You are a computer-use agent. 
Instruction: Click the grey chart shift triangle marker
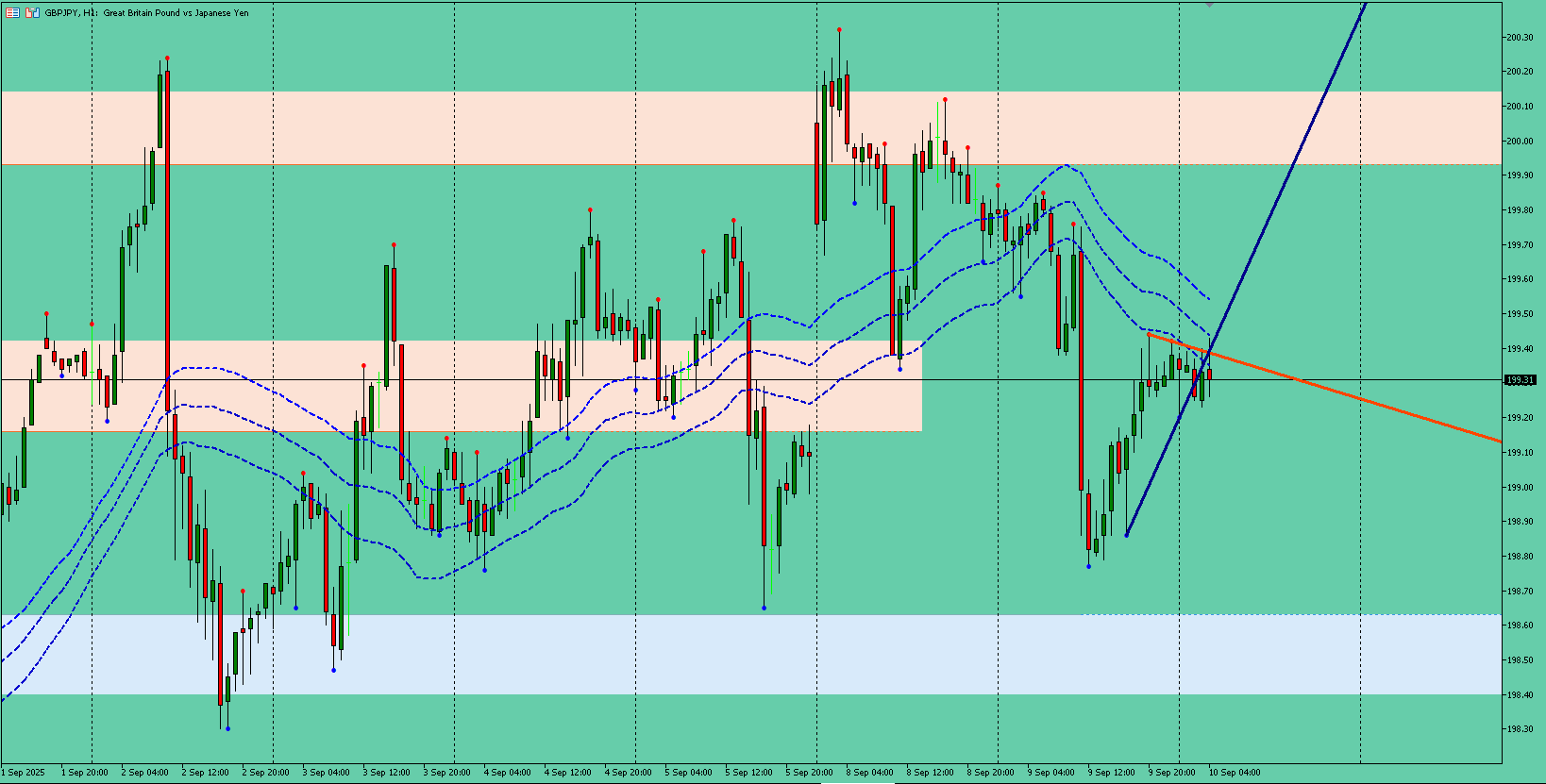[1209, 4]
